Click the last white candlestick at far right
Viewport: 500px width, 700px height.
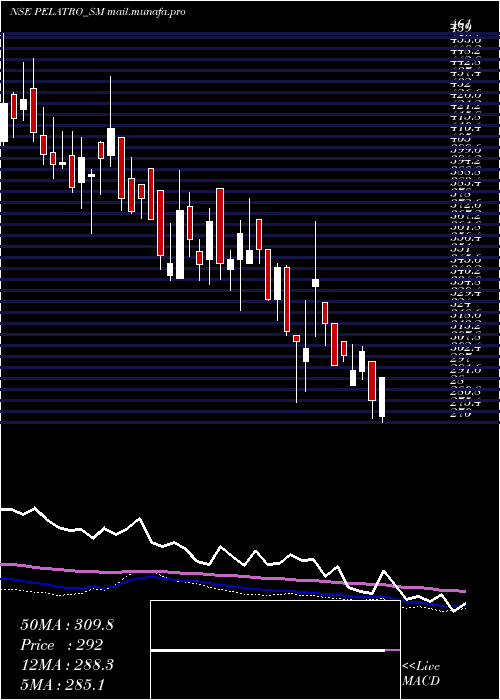point(382,397)
